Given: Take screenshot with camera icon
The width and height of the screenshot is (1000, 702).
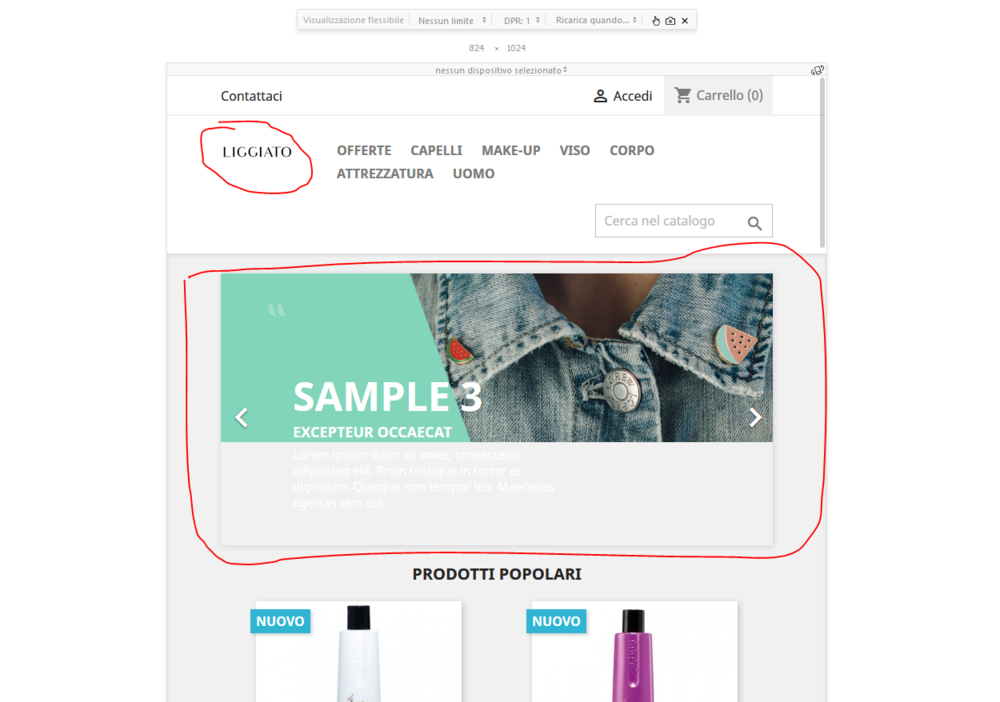Looking at the screenshot, I should point(670,20).
